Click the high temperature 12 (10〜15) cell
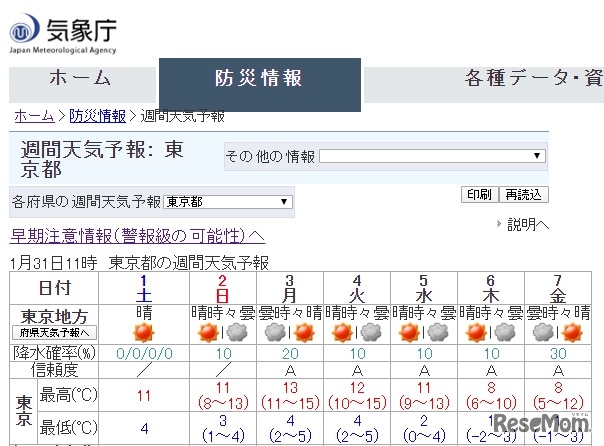 (357, 395)
